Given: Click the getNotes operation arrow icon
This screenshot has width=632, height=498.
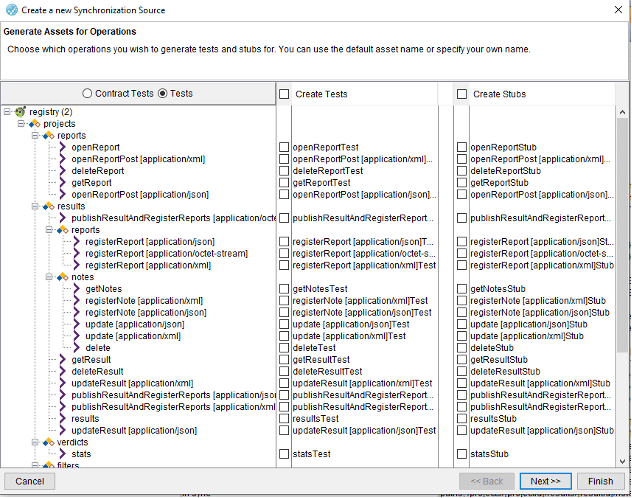Looking at the screenshot, I should (x=75, y=288).
